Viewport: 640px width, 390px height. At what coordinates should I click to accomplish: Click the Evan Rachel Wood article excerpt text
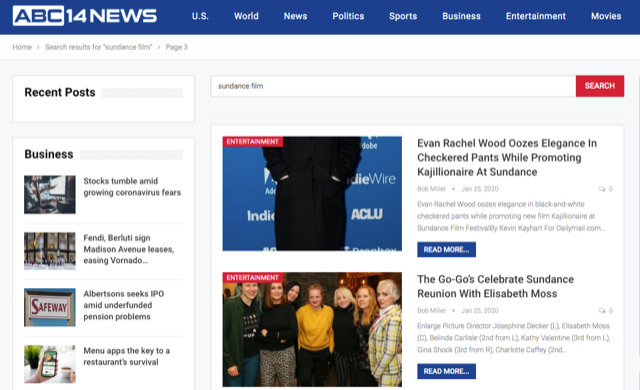click(x=511, y=216)
